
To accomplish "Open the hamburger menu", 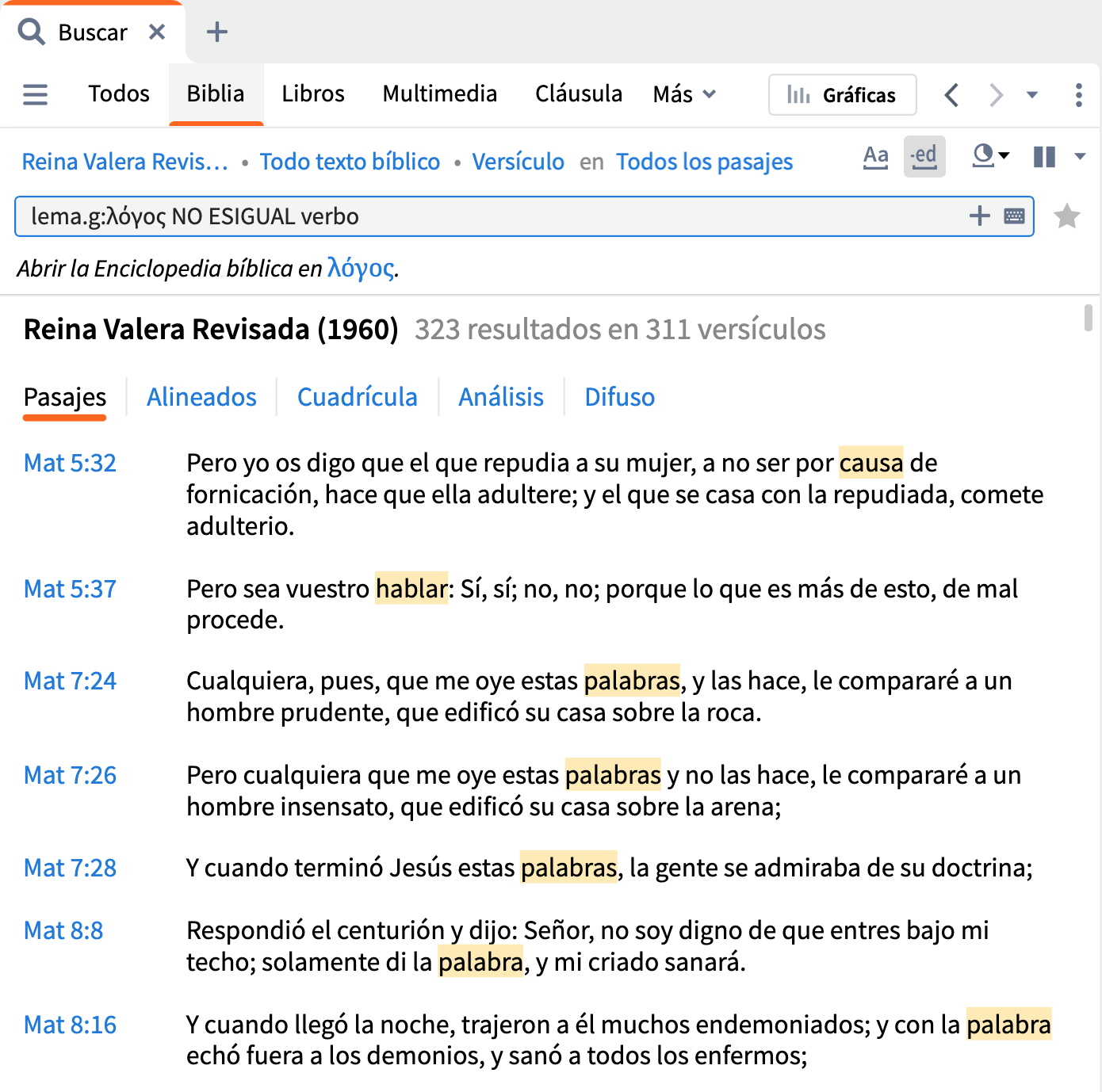I will coord(35,94).
